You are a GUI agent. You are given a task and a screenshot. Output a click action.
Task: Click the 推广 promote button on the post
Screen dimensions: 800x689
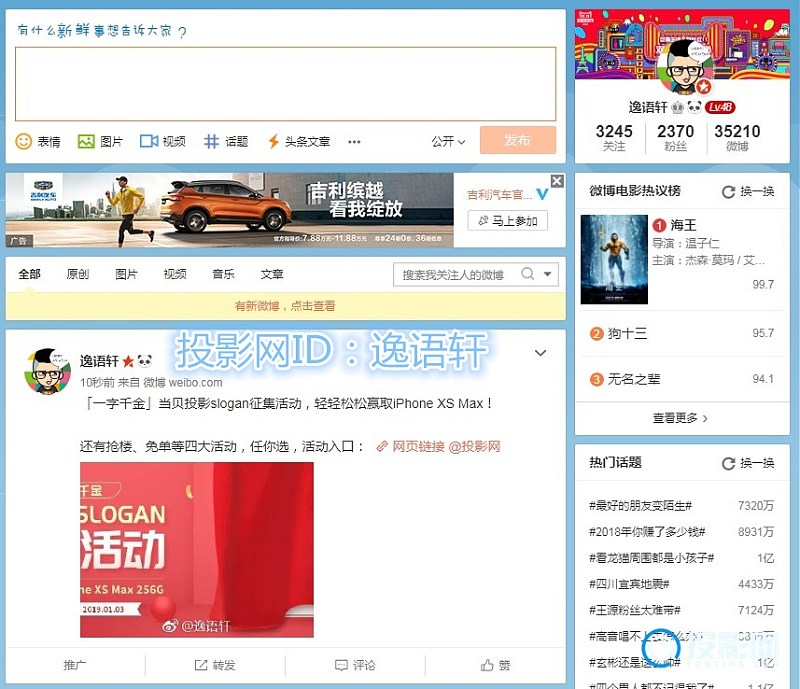point(75,665)
